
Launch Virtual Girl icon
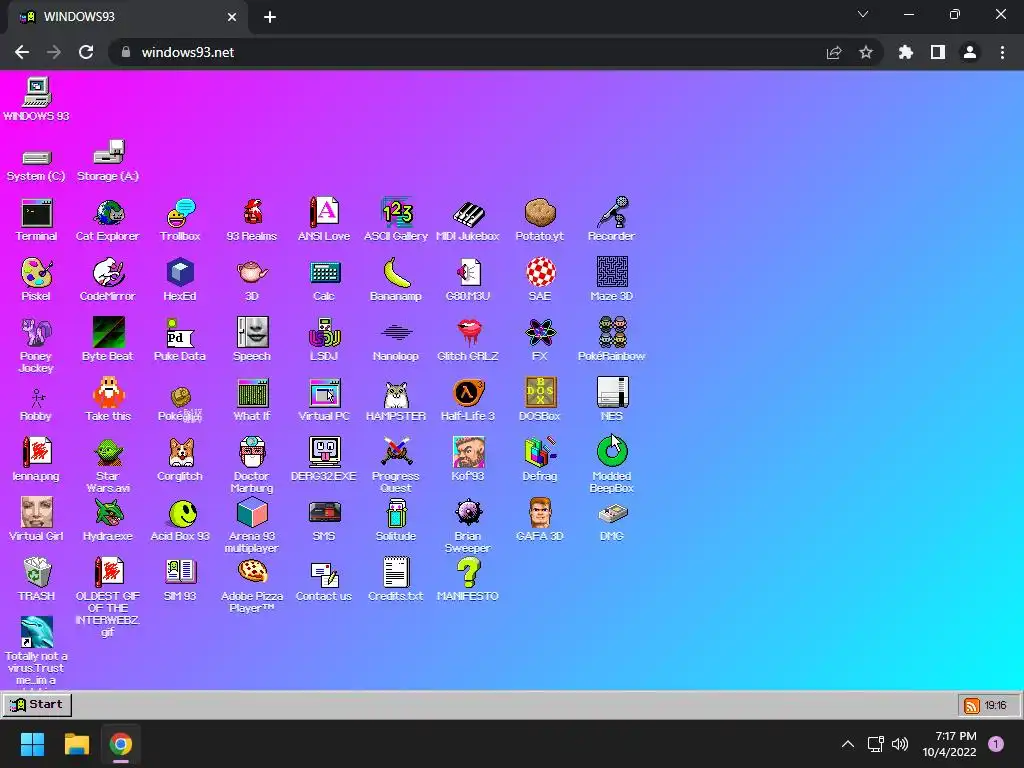[37, 514]
